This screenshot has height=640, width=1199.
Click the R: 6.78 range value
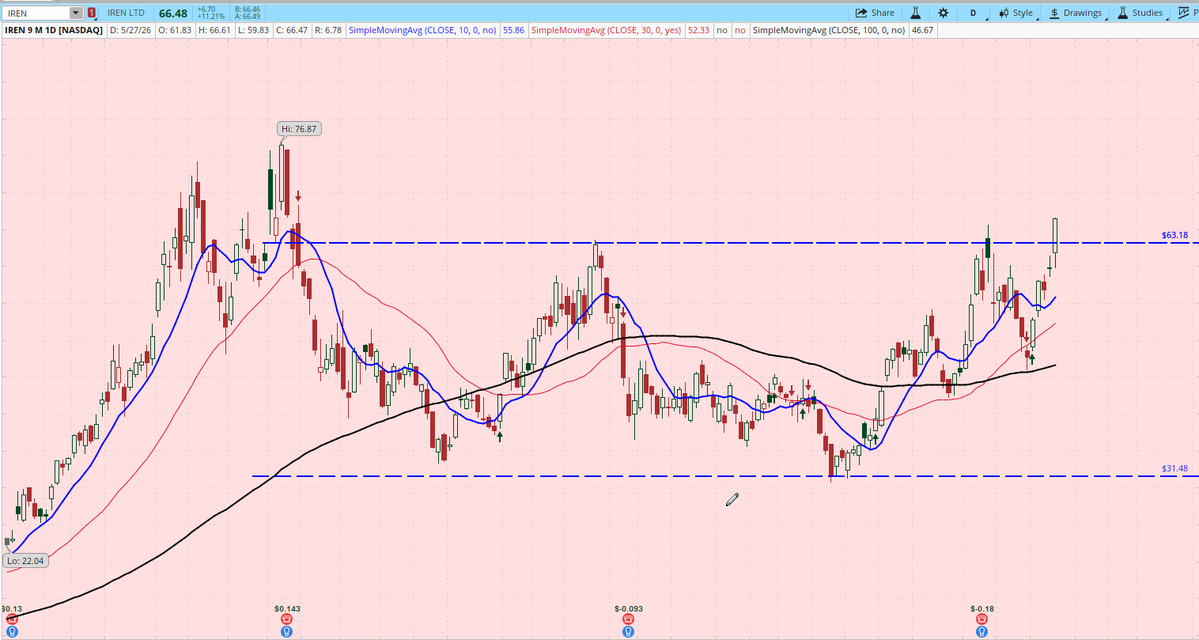(328, 31)
